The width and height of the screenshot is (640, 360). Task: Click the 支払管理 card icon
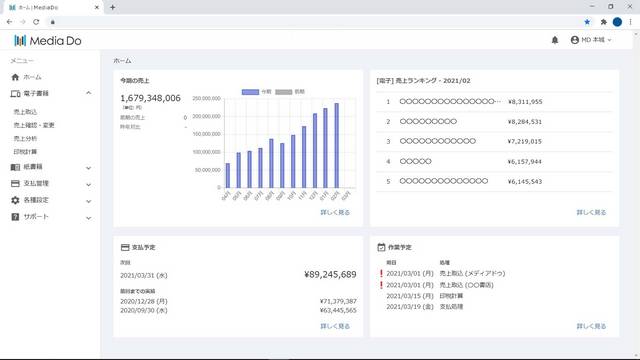tap(15, 184)
